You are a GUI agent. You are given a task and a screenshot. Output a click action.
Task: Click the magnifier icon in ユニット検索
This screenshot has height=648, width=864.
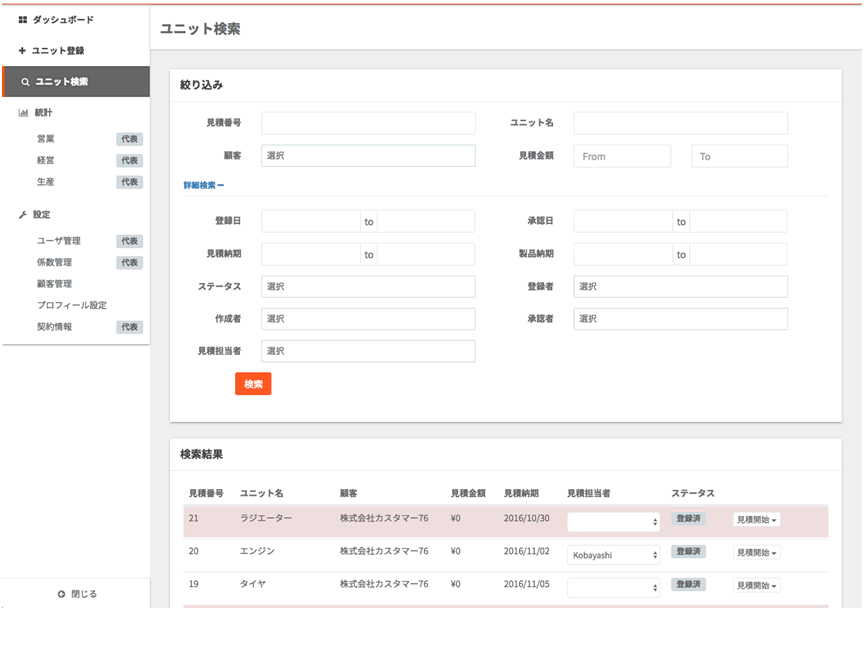click(25, 82)
